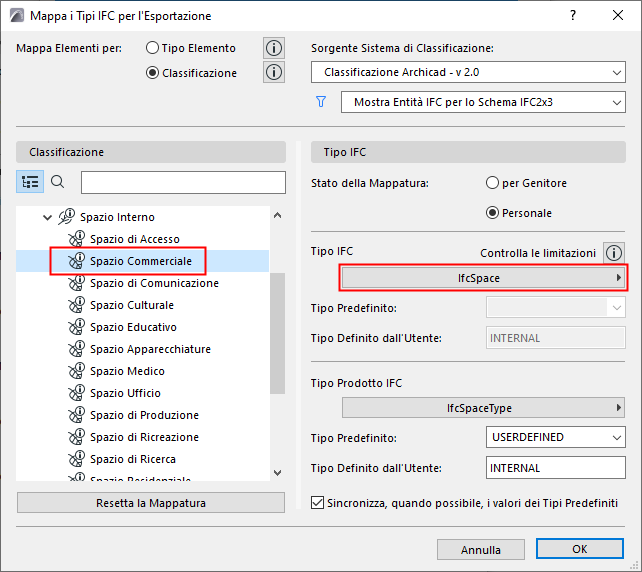
Task: Open the IfcSpaceType product type menu
Action: [x=483, y=408]
